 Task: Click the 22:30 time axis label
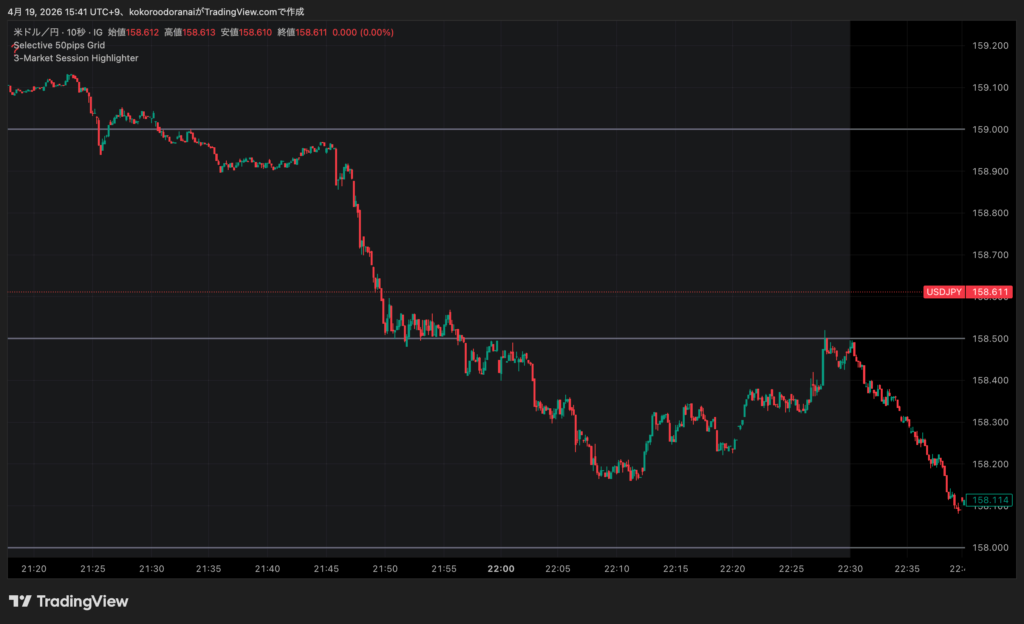pos(850,568)
